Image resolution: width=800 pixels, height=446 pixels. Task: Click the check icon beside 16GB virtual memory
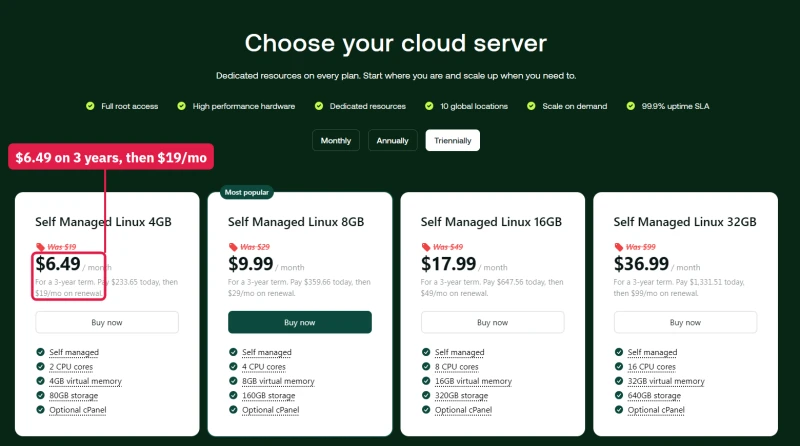(426, 381)
